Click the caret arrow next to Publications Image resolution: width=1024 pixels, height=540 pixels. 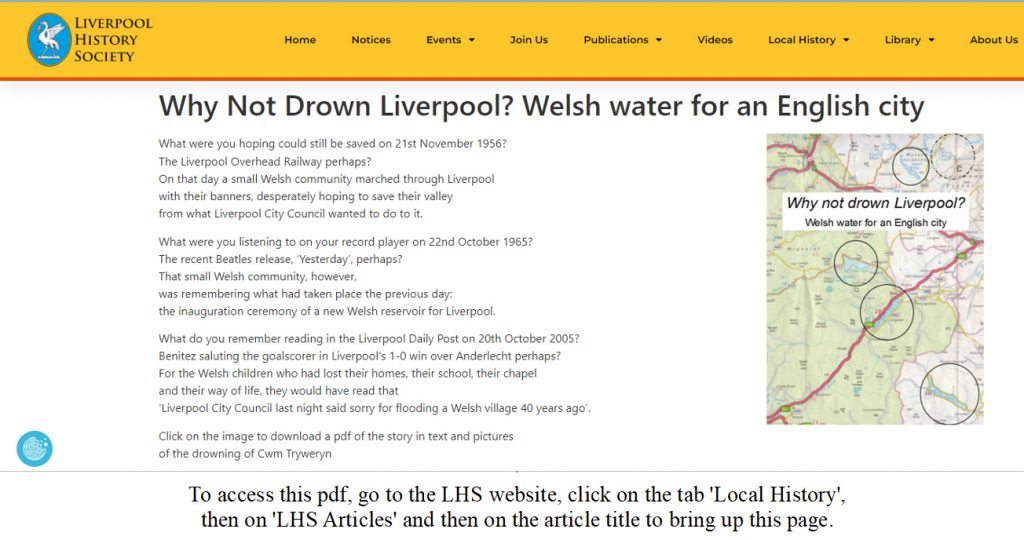point(659,41)
